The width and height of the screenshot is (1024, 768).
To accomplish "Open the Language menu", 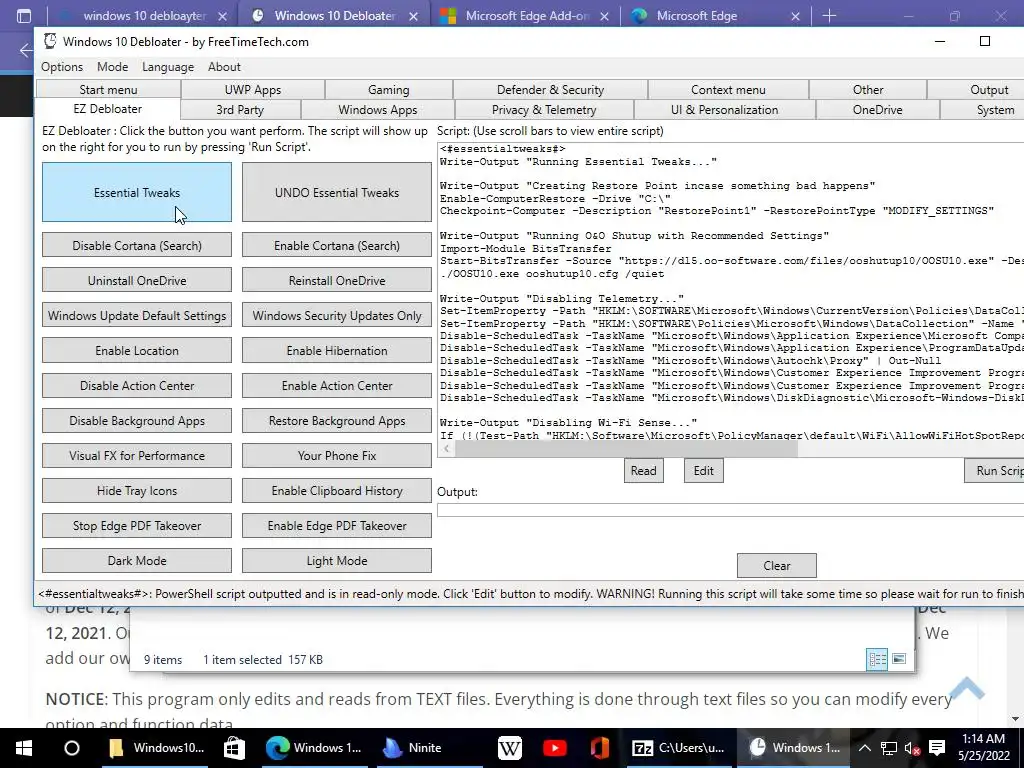I will pyautogui.click(x=168, y=67).
